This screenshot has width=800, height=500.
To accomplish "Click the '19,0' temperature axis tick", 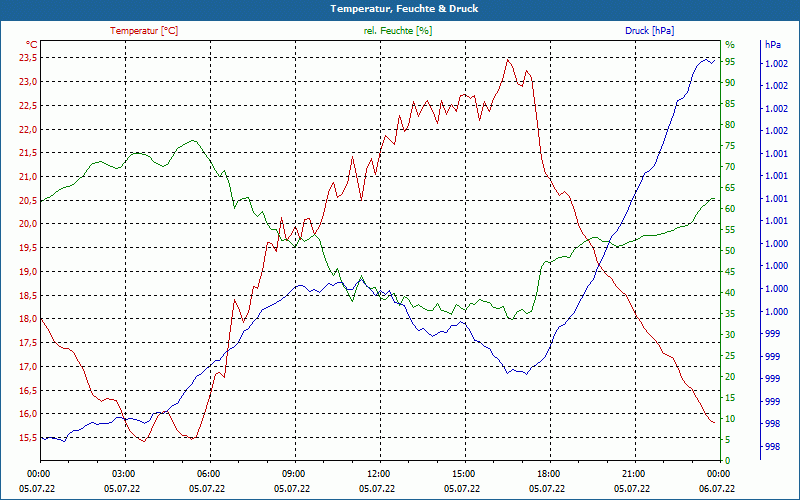I will click(28, 271).
